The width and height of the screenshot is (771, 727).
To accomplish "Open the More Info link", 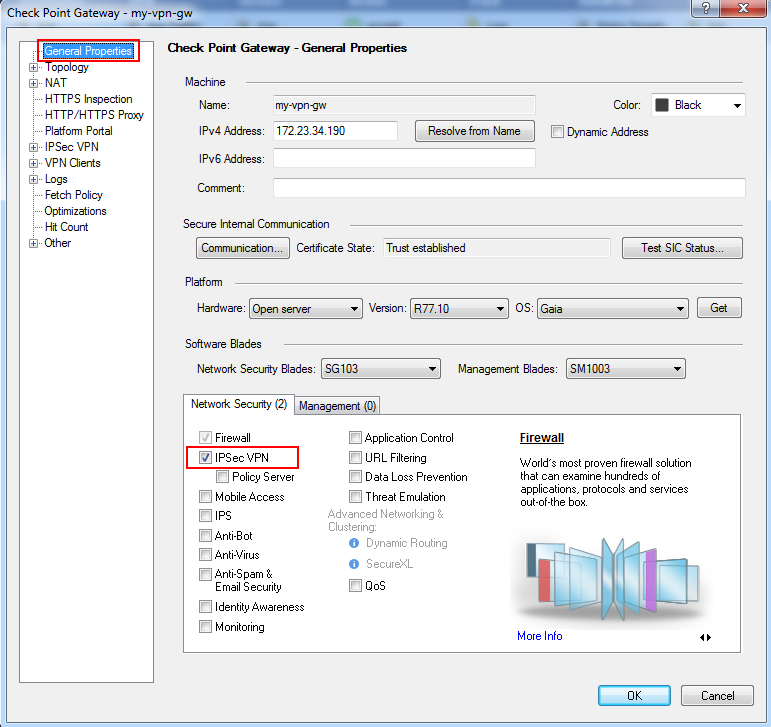I will click(539, 636).
